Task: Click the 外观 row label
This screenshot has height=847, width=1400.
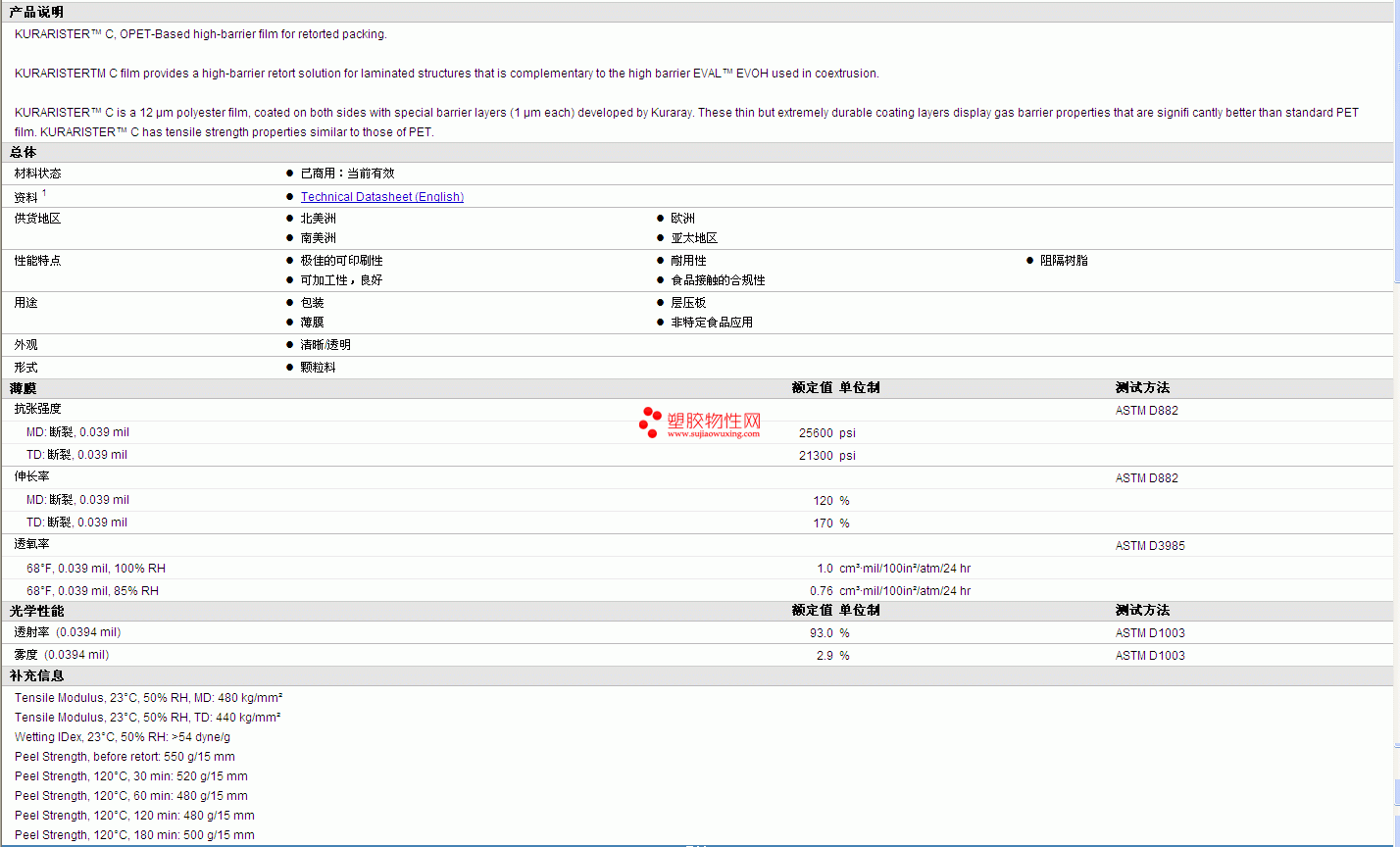Action: tap(25, 345)
